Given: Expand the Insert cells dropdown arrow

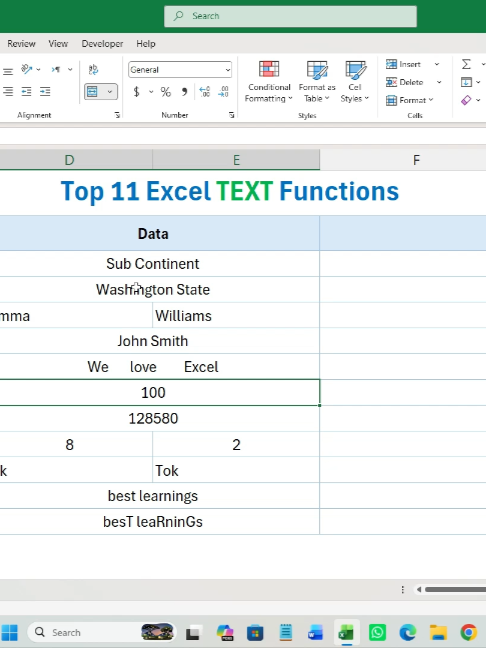Looking at the screenshot, I should click(437, 64).
